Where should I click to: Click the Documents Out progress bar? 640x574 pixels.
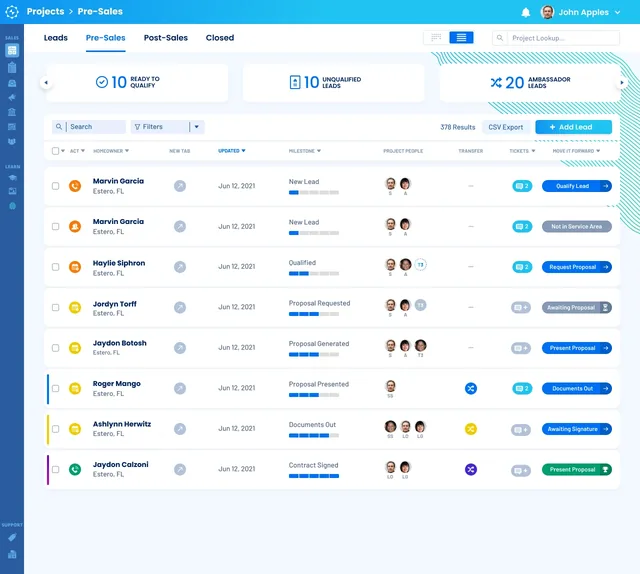pos(314,436)
